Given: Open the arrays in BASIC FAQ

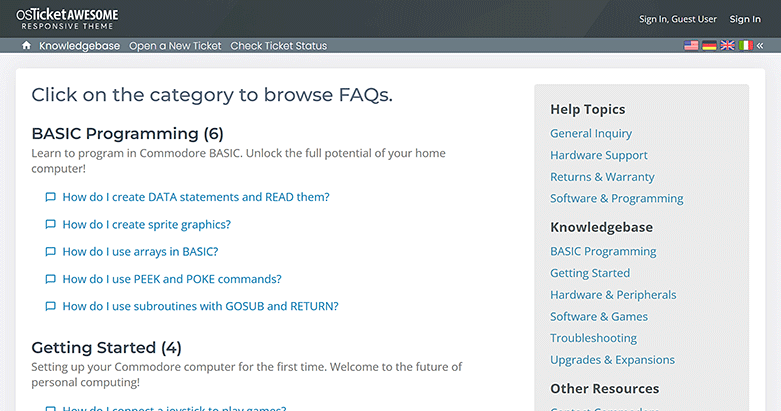Looking at the screenshot, I should coord(140,252).
